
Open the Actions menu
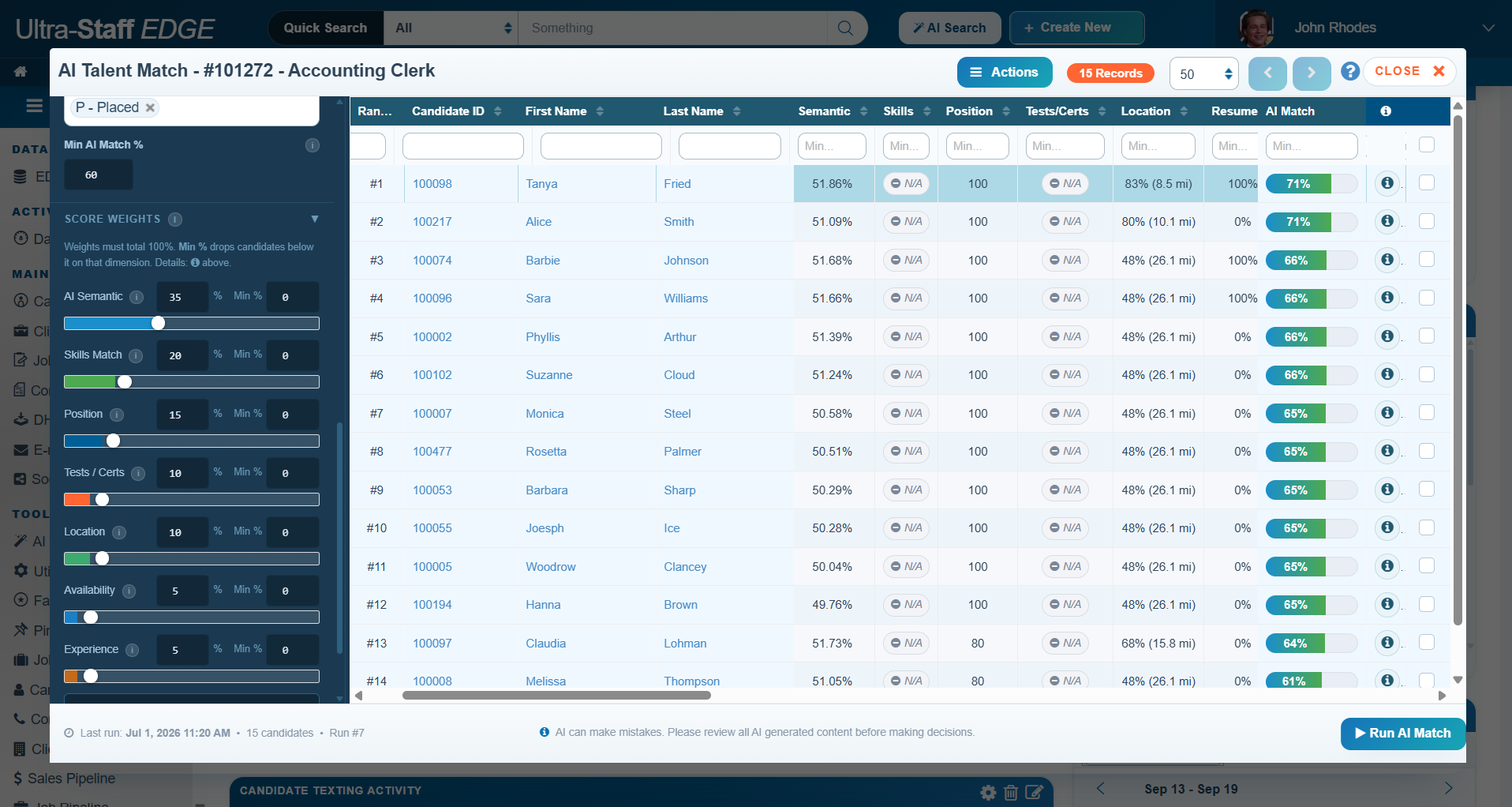1005,73
